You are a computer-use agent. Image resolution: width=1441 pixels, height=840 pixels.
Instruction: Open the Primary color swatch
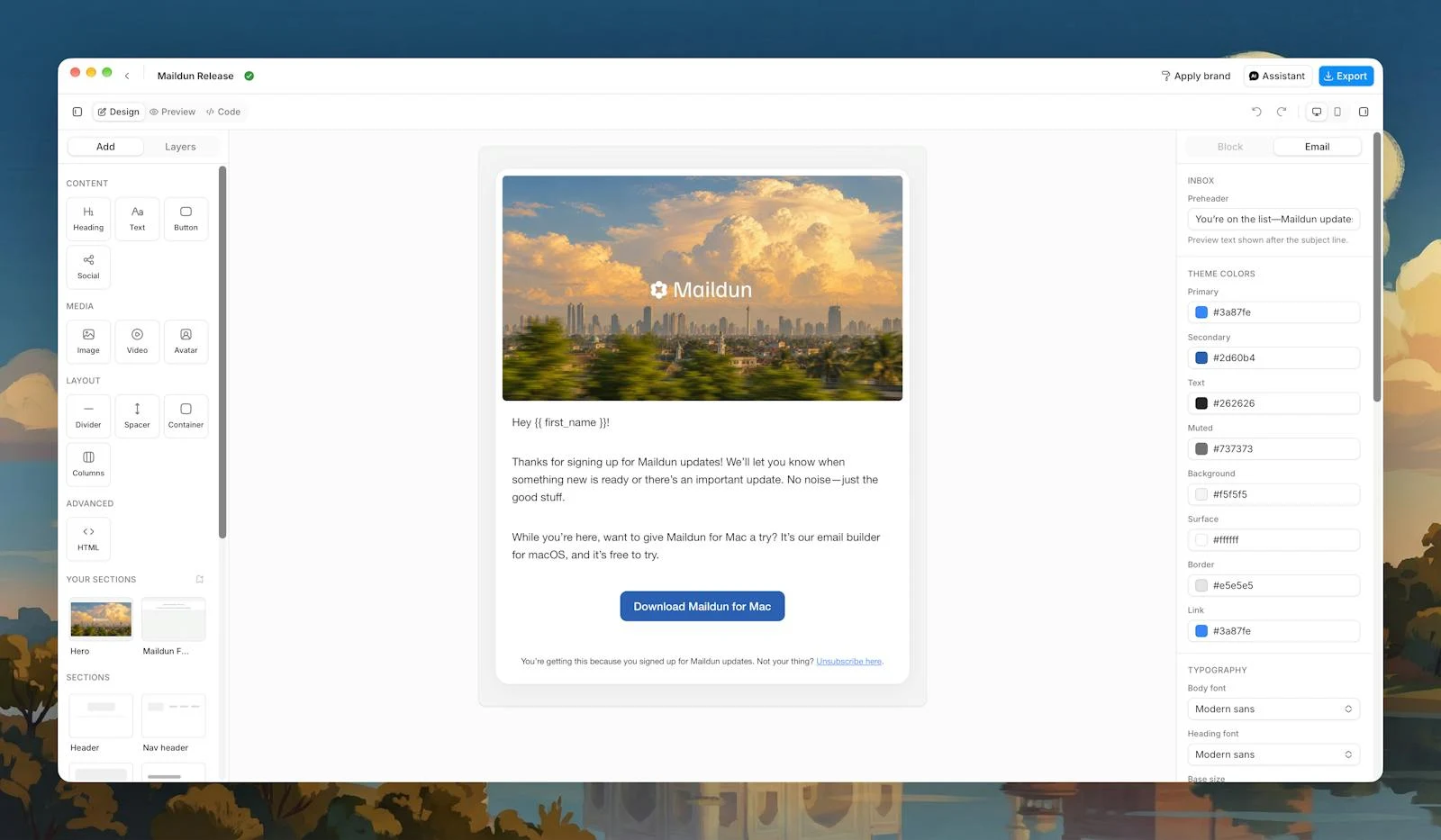point(1201,312)
